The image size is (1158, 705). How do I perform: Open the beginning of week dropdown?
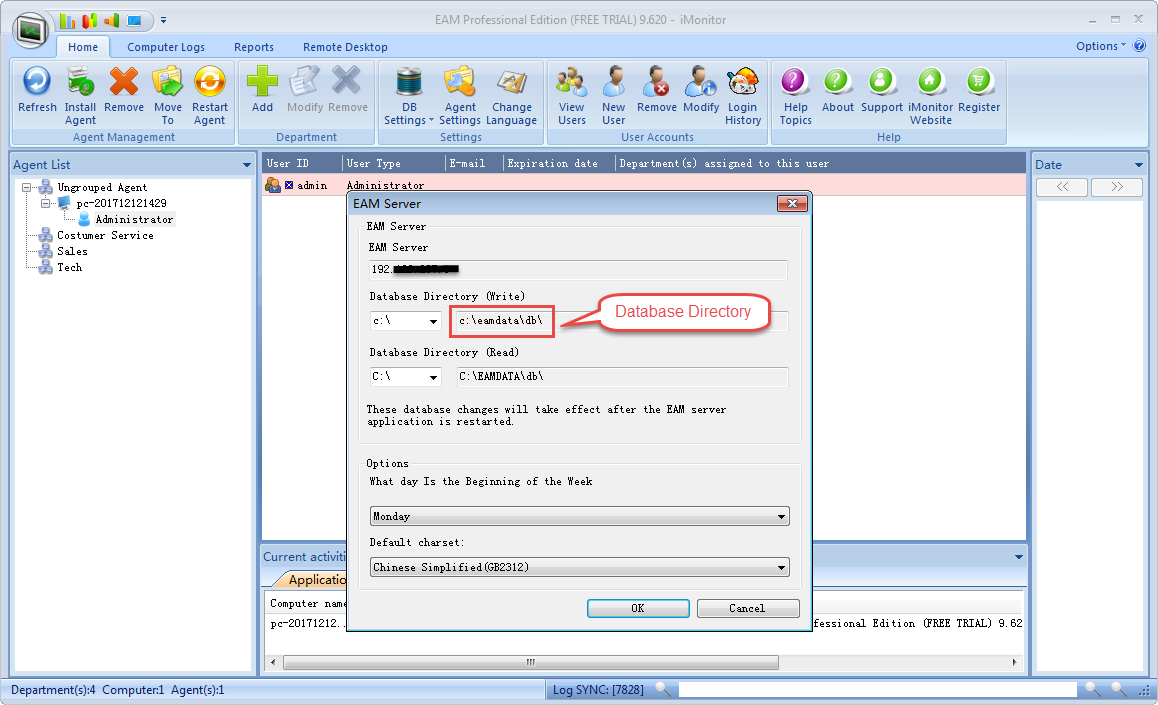pyautogui.click(x=780, y=517)
